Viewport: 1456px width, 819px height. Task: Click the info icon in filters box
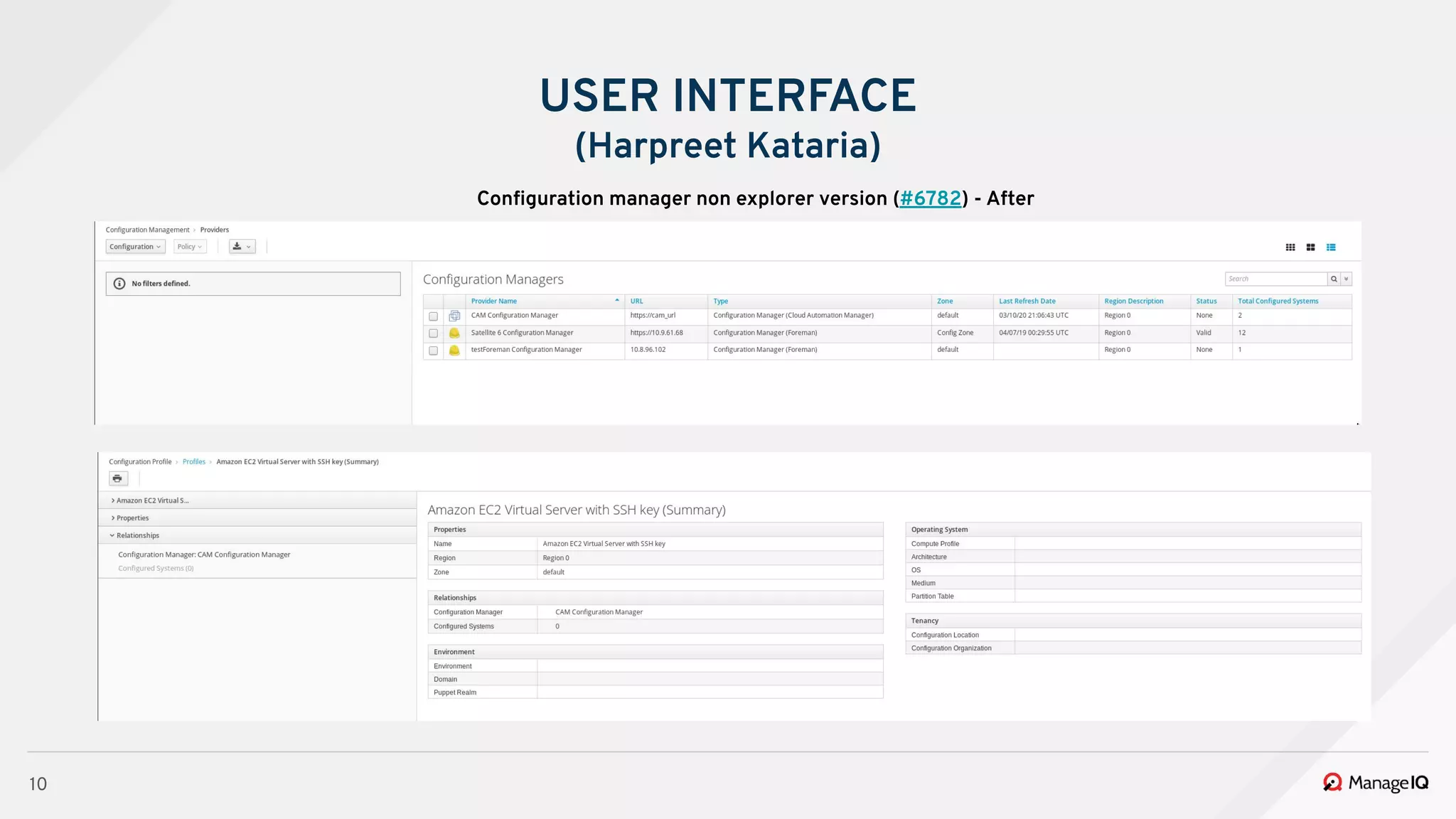119,284
